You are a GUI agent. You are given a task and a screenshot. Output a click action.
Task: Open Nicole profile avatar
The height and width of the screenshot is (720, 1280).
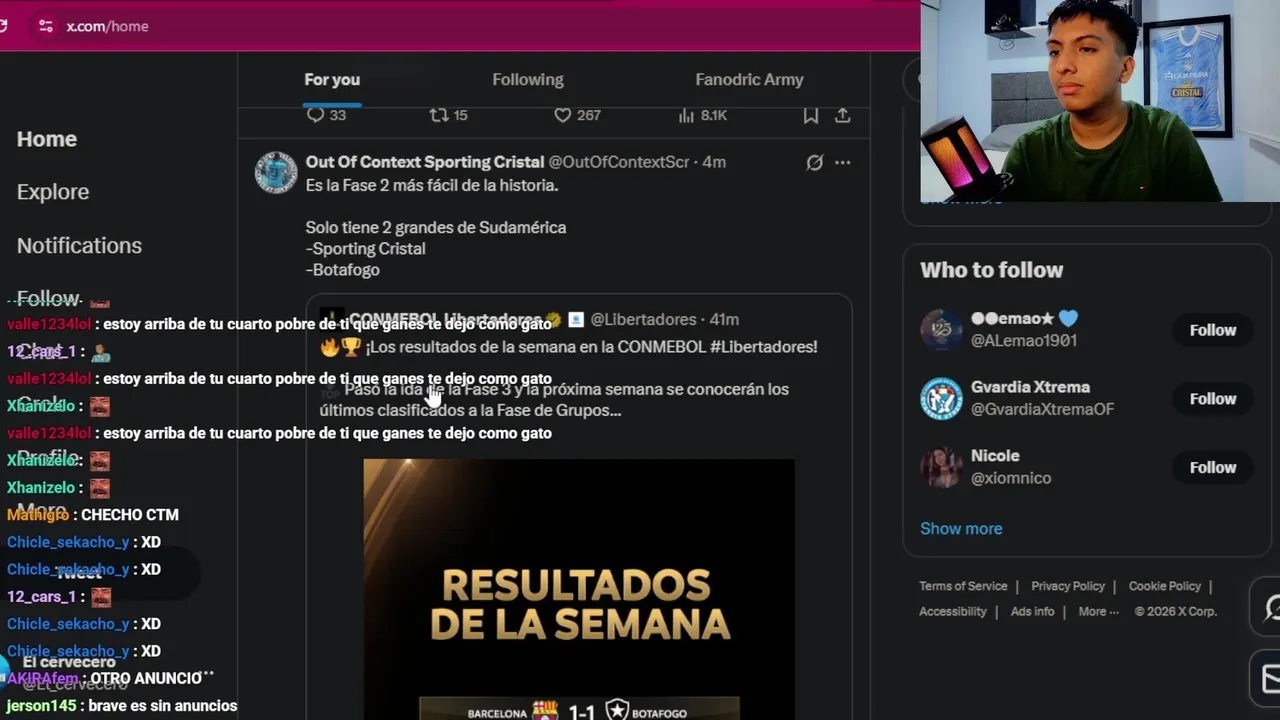(x=941, y=467)
